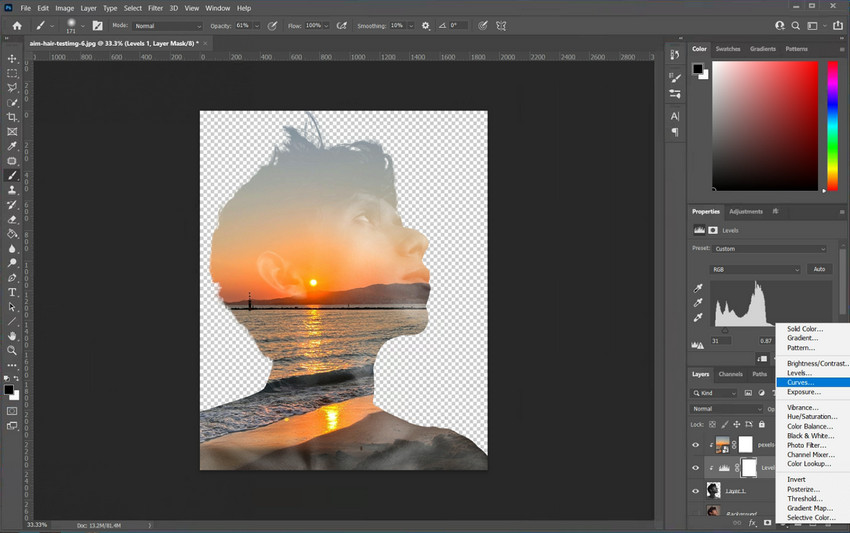The image size is (850, 533).
Task: Select the Path Selection tool
Action: coord(12,307)
